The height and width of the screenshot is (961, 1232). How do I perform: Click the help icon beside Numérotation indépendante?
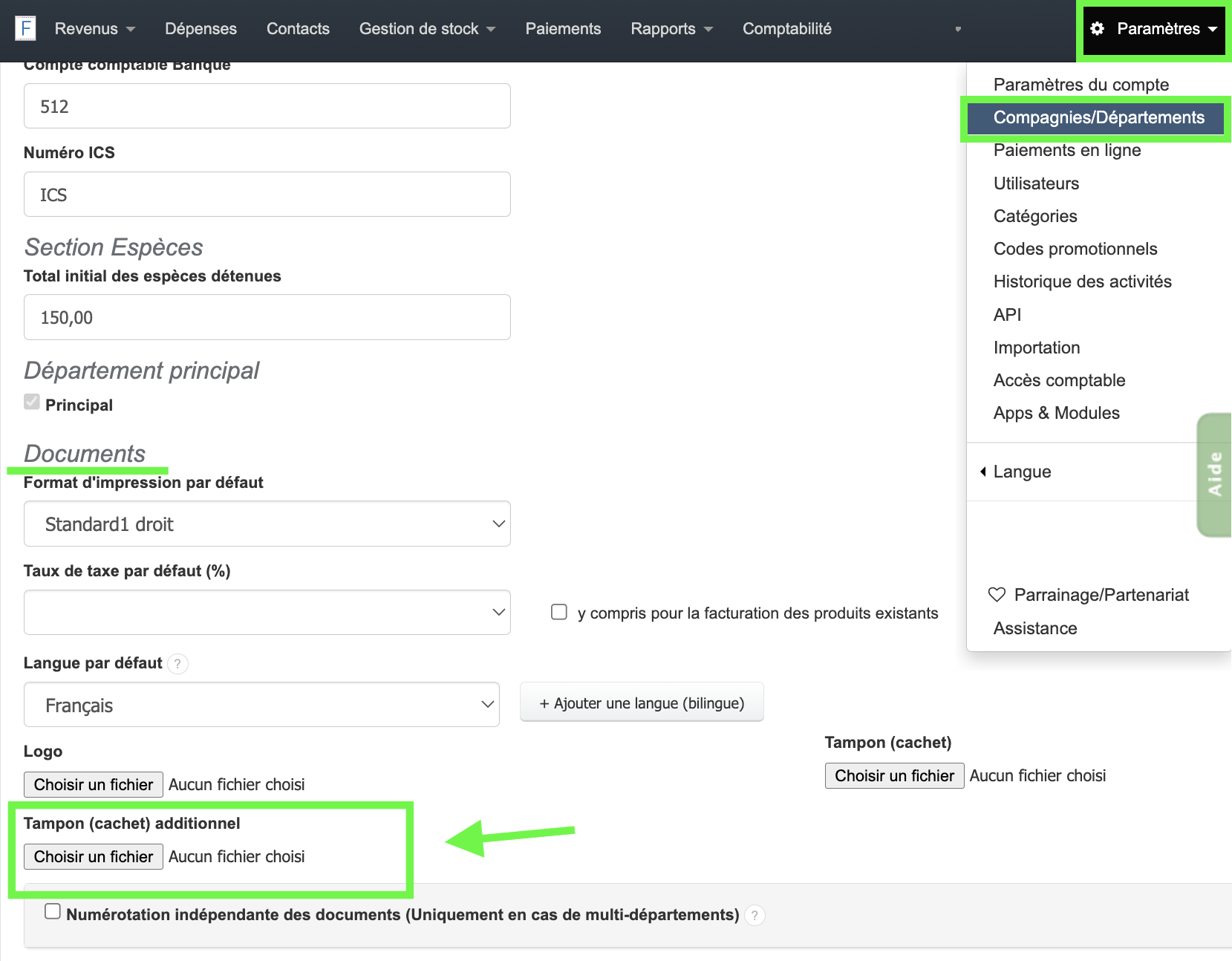[x=754, y=916]
